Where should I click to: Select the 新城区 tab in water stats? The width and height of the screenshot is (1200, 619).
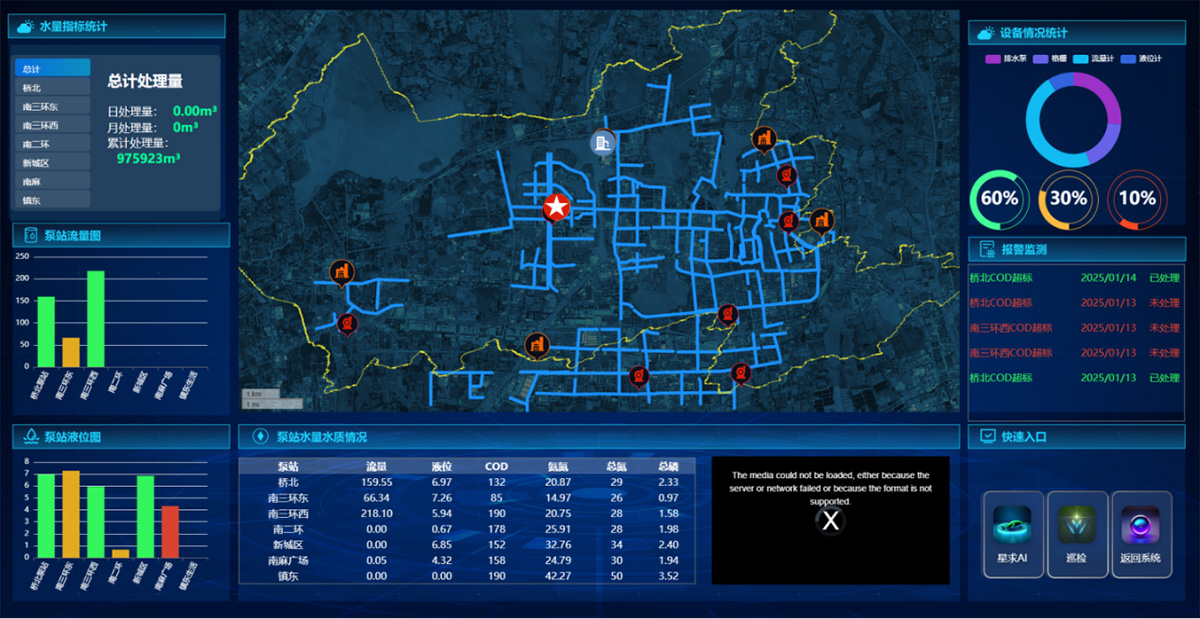[52, 163]
